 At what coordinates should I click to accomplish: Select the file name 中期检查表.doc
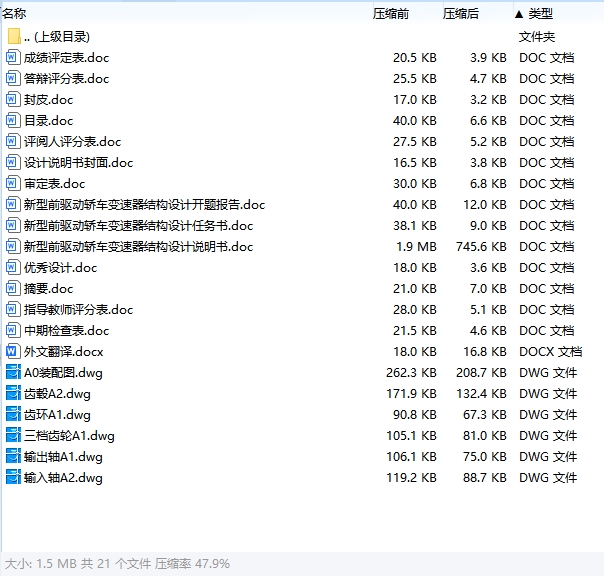coord(66,331)
